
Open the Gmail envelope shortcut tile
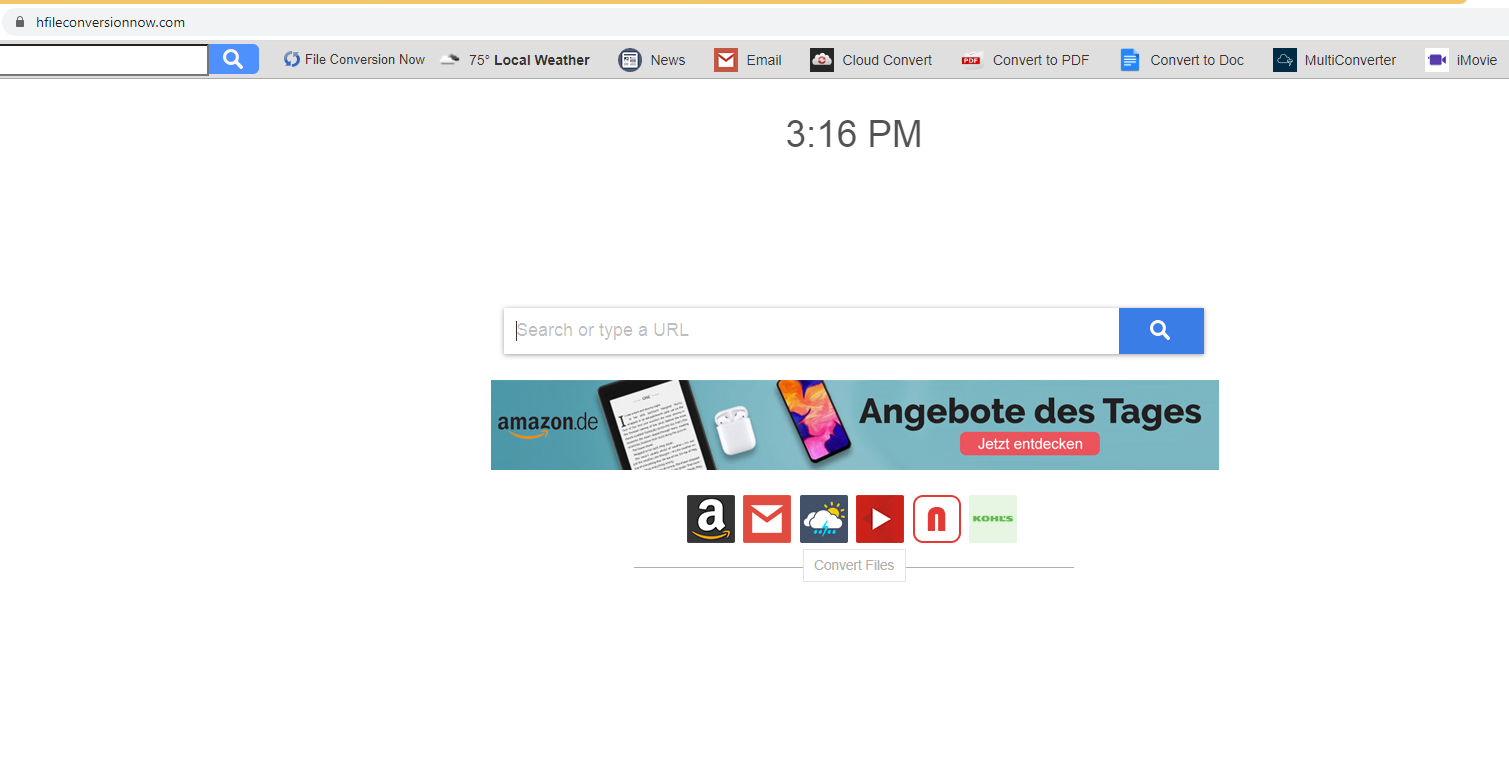tap(767, 519)
